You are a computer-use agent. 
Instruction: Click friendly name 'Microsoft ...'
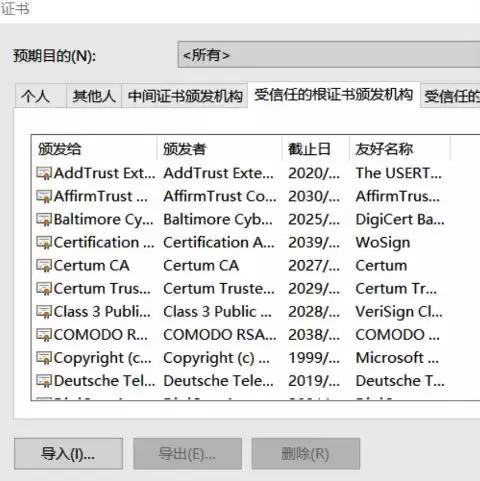pos(397,358)
